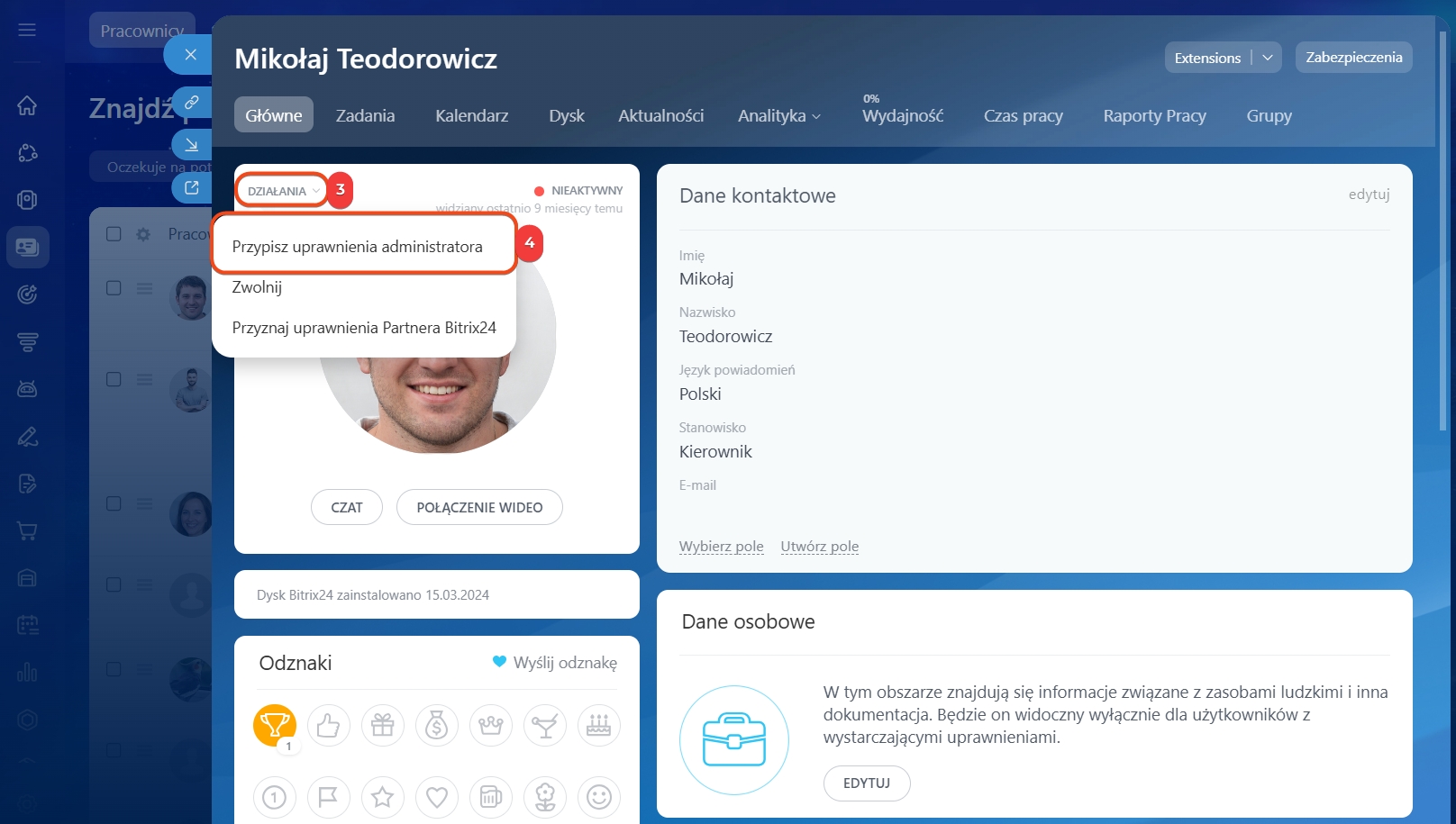Open the Aktualności tab

(660, 115)
